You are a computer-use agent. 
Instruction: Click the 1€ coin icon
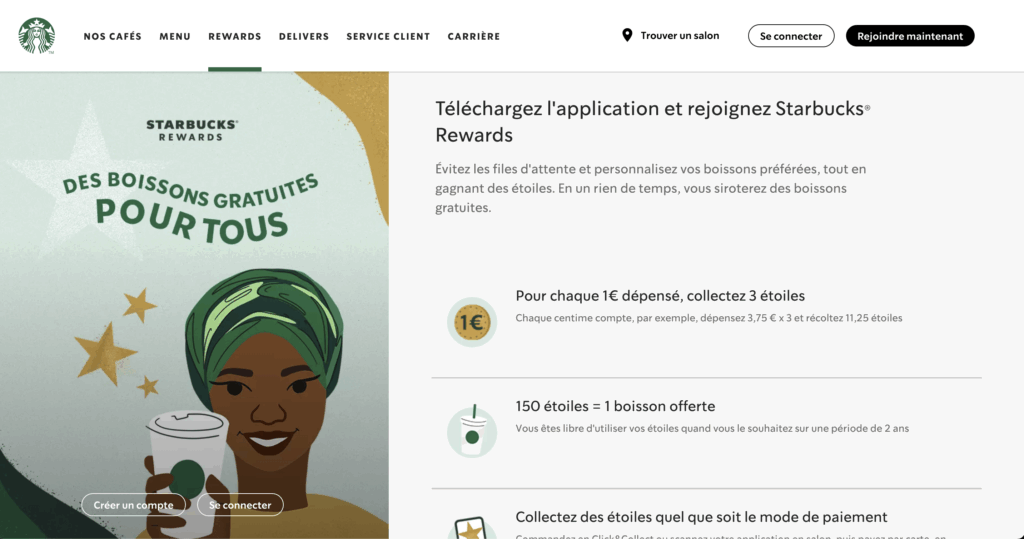472,322
